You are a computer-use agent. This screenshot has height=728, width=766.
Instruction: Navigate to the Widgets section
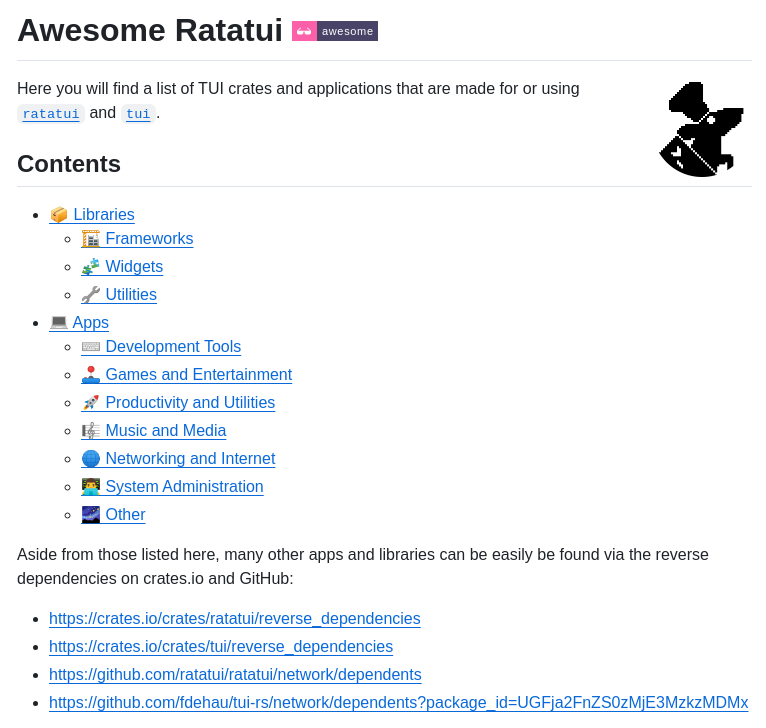pyautogui.click(x=134, y=266)
